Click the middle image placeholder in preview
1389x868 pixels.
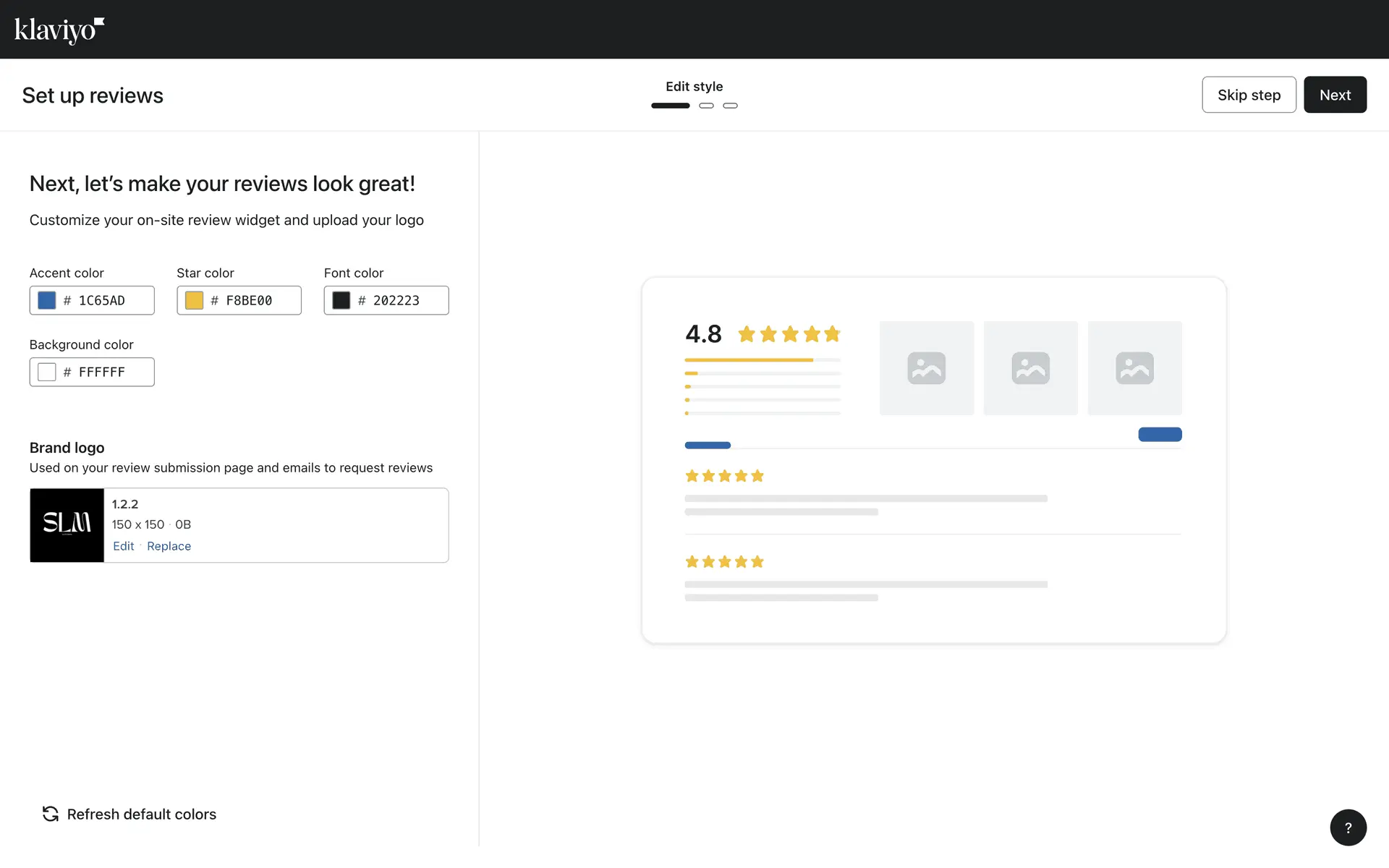(x=1030, y=368)
